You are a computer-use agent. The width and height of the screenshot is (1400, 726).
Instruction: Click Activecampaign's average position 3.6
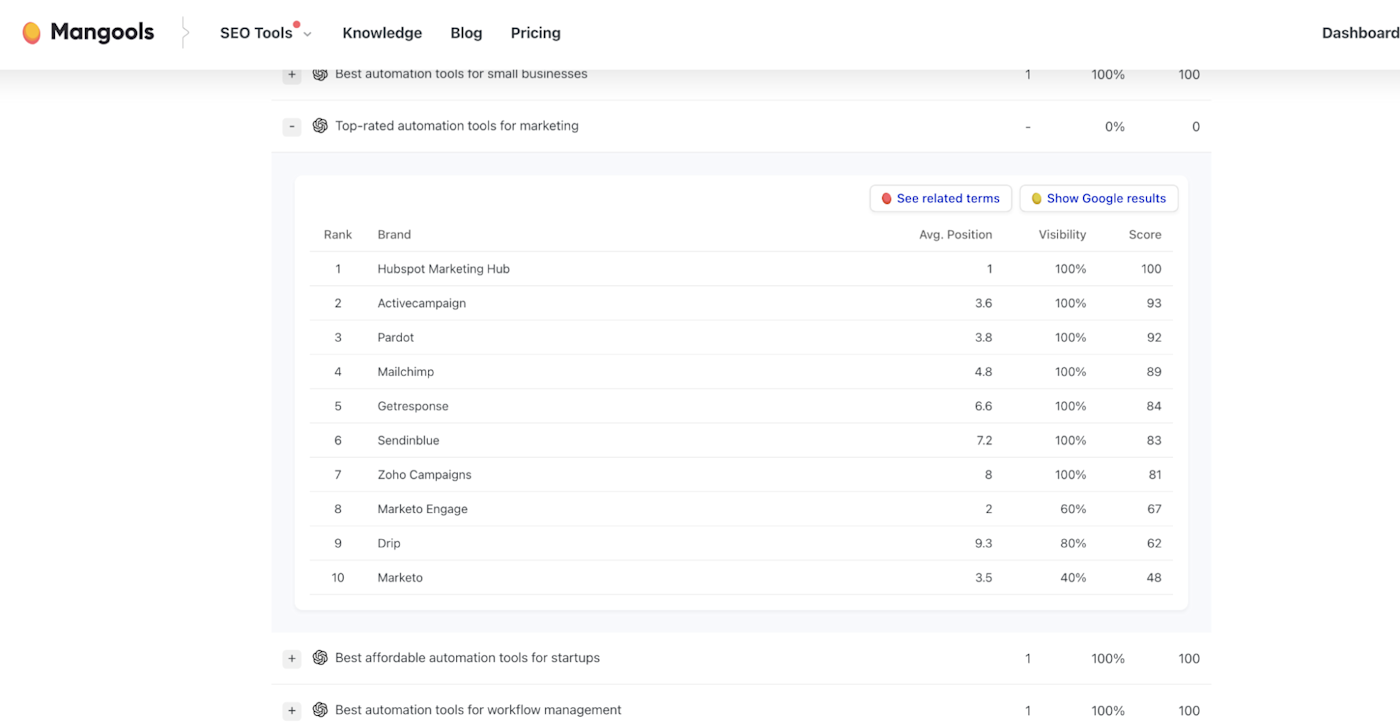point(983,303)
